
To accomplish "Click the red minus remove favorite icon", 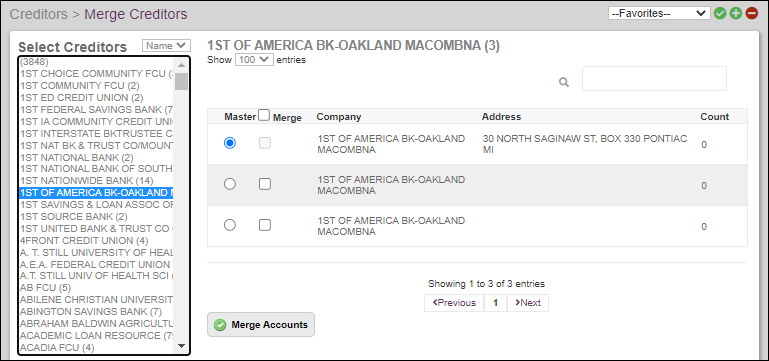I will (752, 13).
